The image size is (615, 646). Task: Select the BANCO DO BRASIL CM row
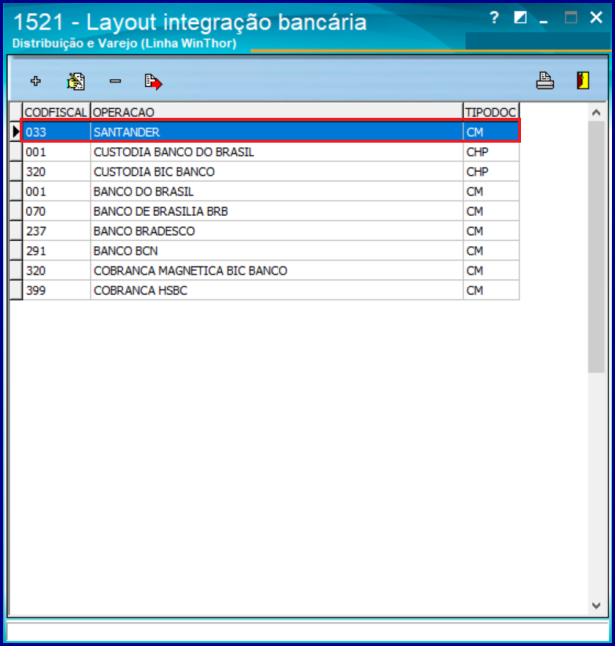(271, 192)
